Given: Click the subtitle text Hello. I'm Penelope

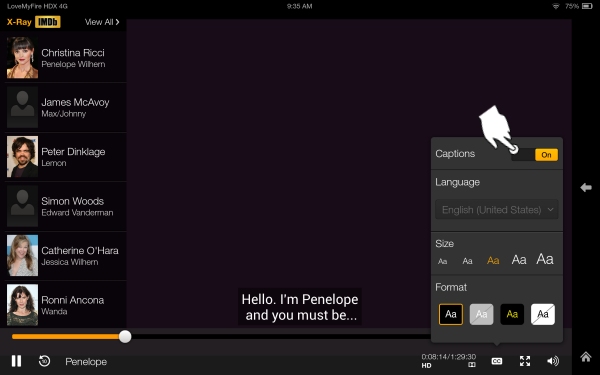Looking at the screenshot, I should coord(300,299).
